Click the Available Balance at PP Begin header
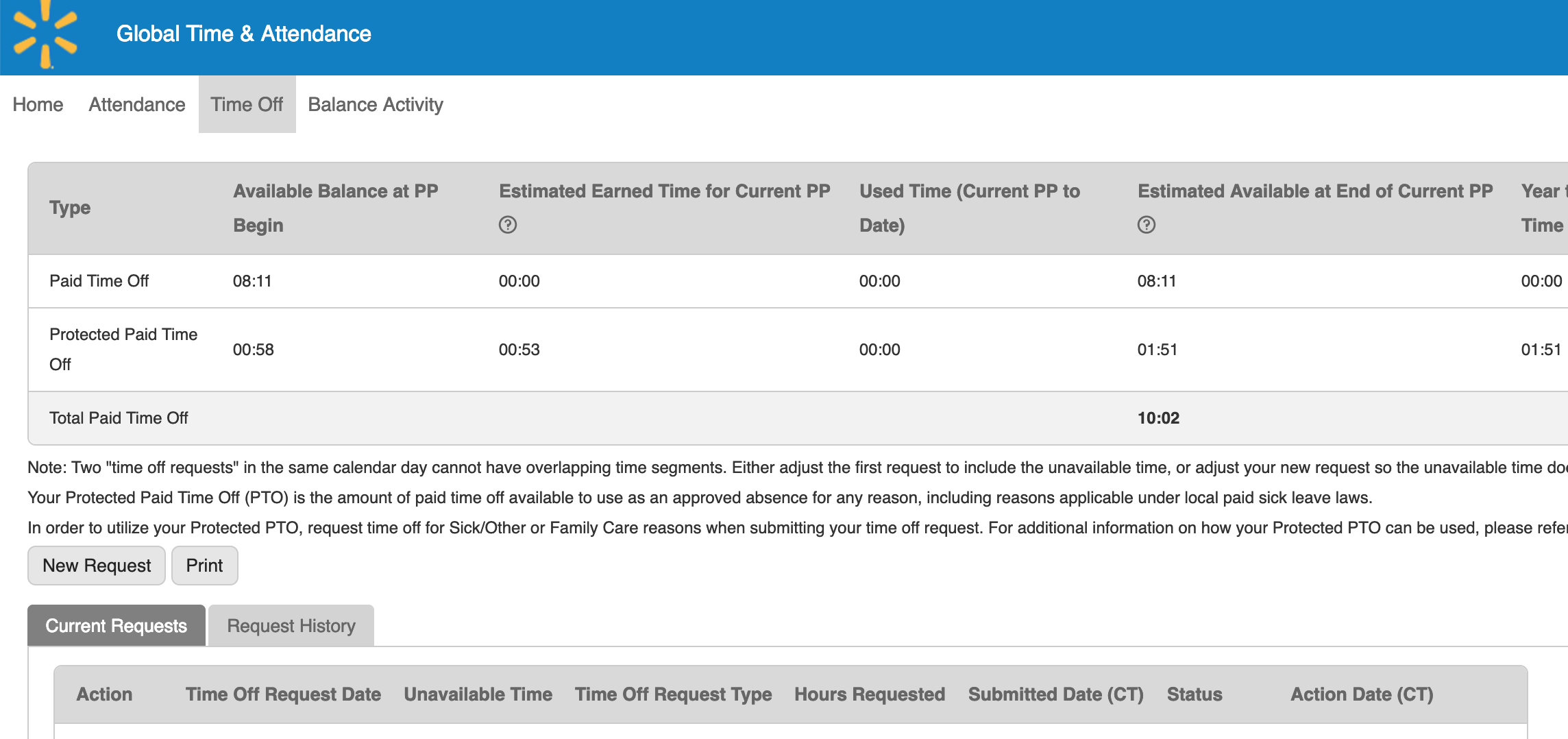The height and width of the screenshot is (739, 1568). tap(336, 208)
